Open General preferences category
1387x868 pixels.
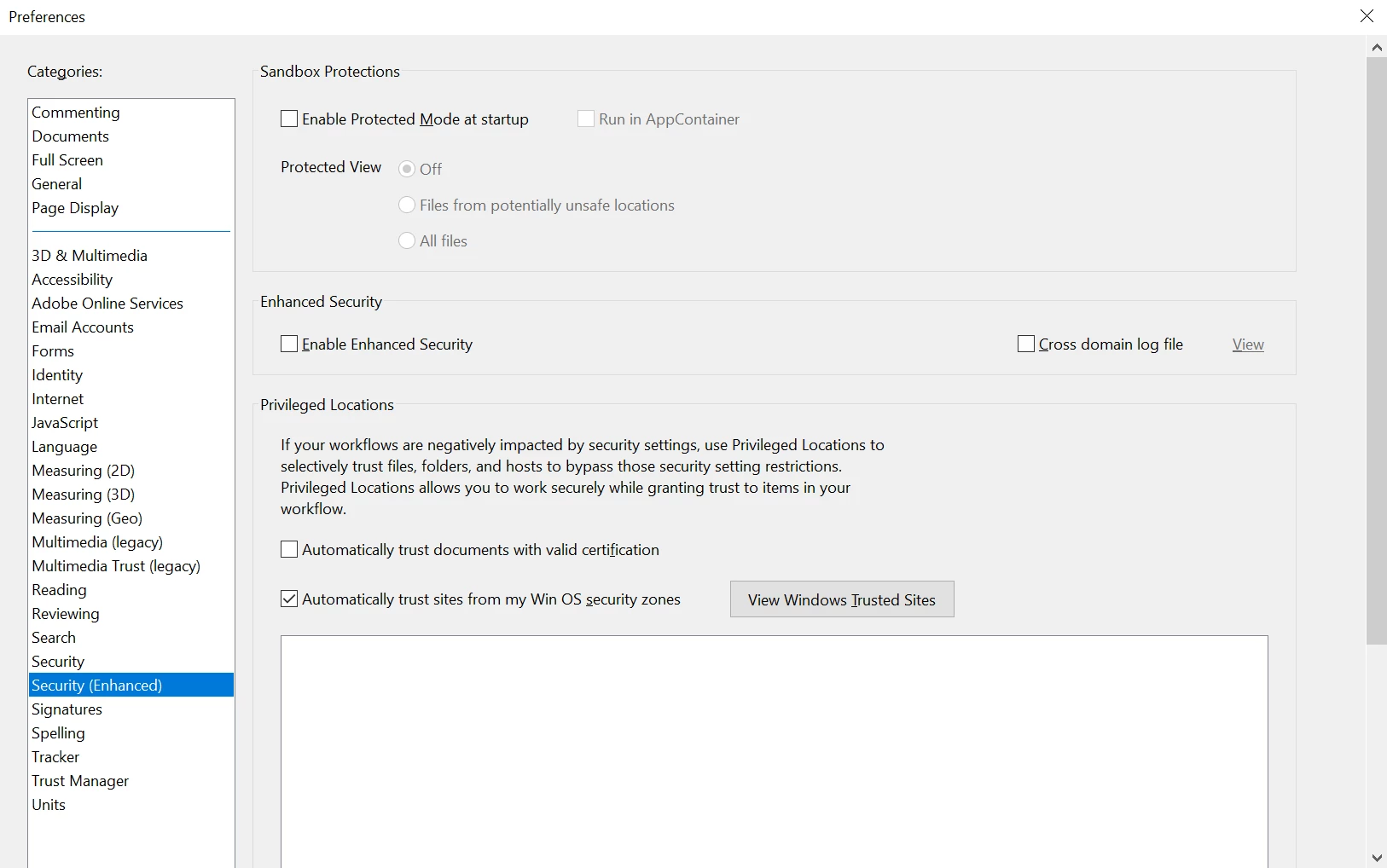point(131,184)
